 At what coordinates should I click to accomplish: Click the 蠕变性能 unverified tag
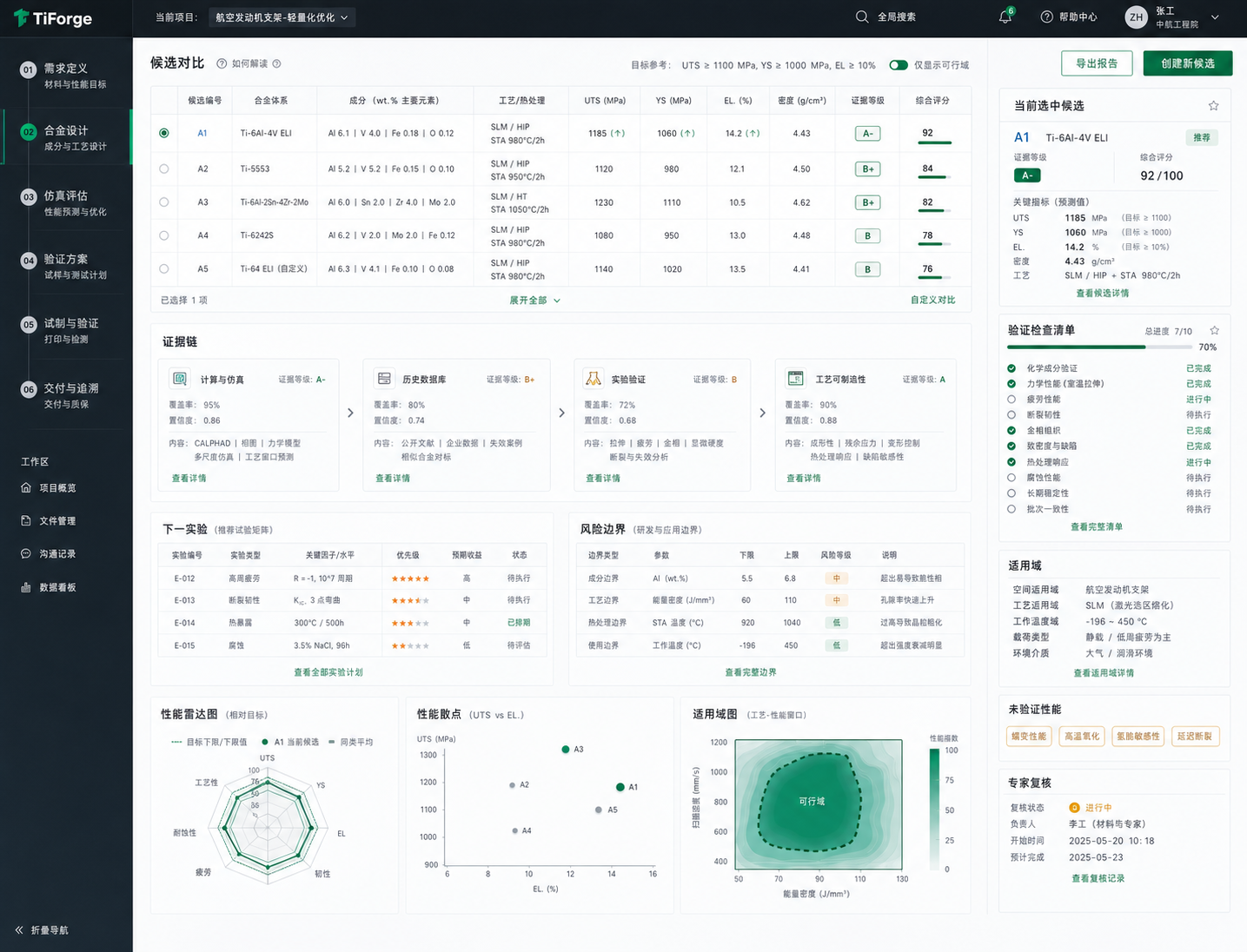tap(1029, 736)
